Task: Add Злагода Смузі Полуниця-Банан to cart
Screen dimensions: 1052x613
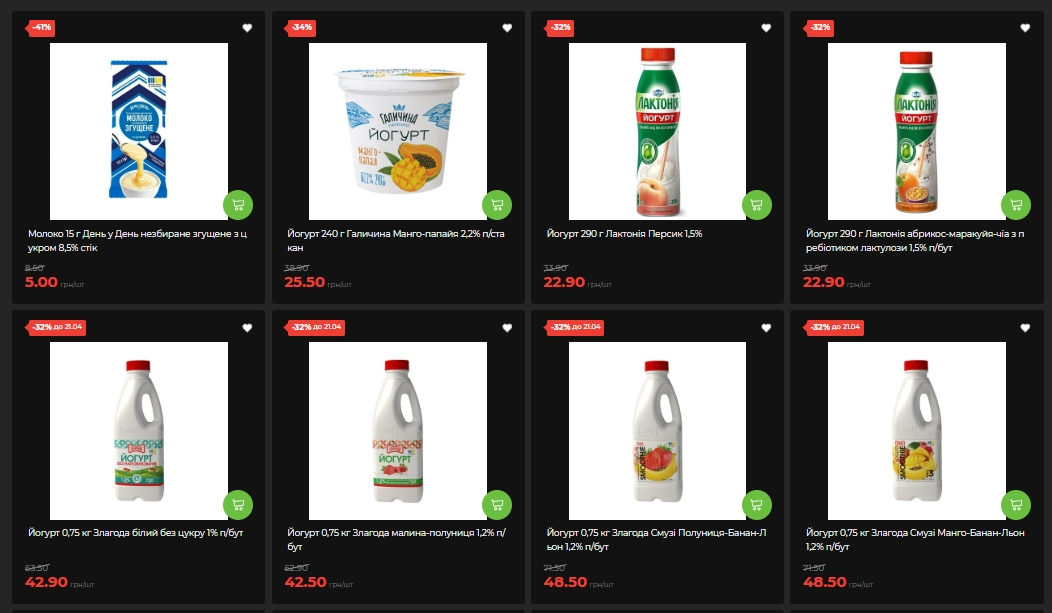Action: coord(757,504)
